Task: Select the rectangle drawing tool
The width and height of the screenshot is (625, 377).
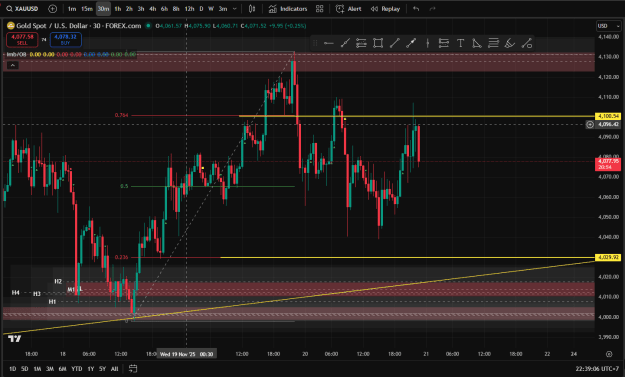Action: pos(378,43)
